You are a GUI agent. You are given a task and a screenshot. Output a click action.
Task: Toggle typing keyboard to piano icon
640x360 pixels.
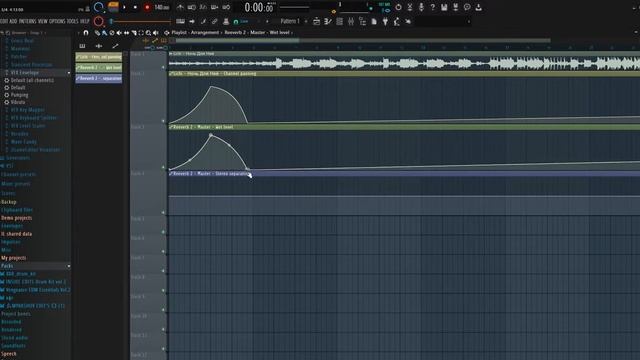coord(180,21)
